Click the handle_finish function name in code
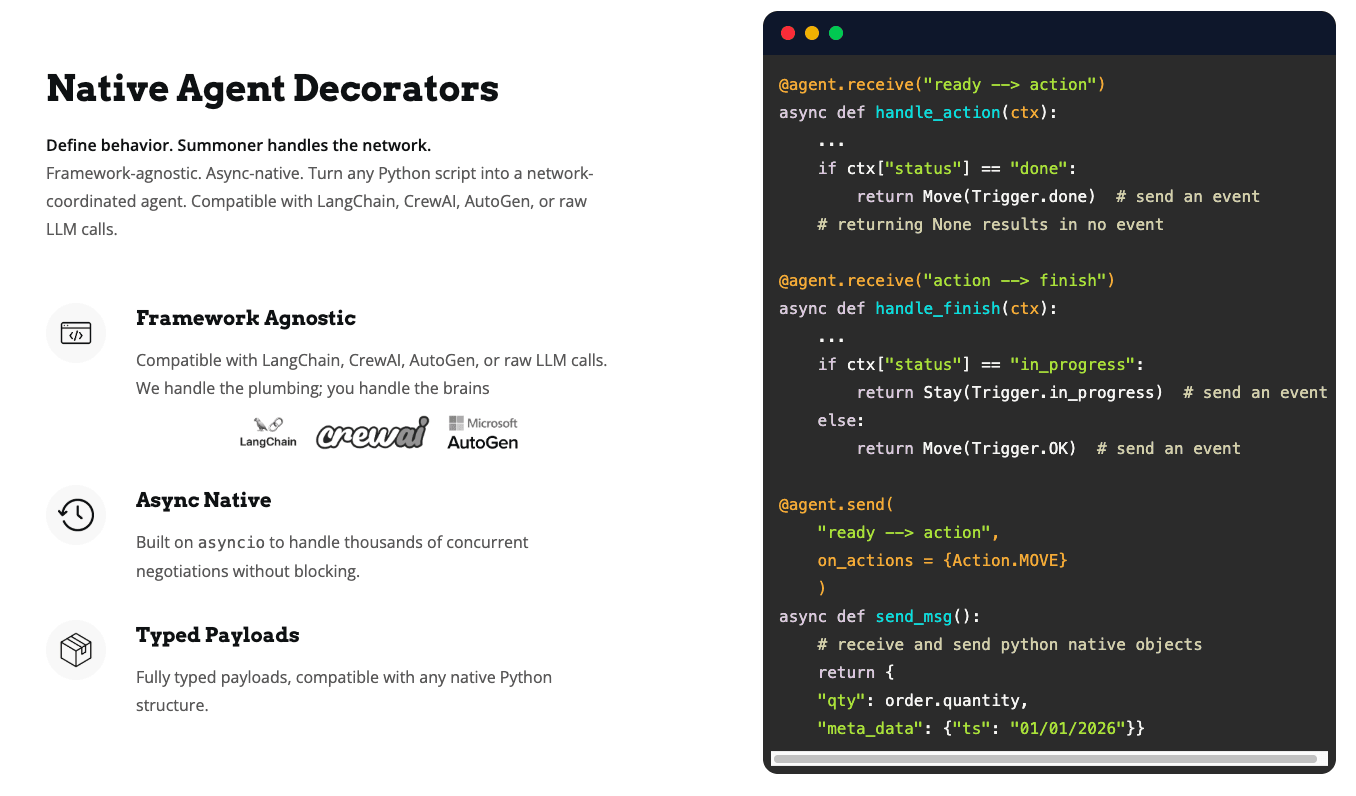Viewport: 1356px width, 796px height. click(937, 308)
